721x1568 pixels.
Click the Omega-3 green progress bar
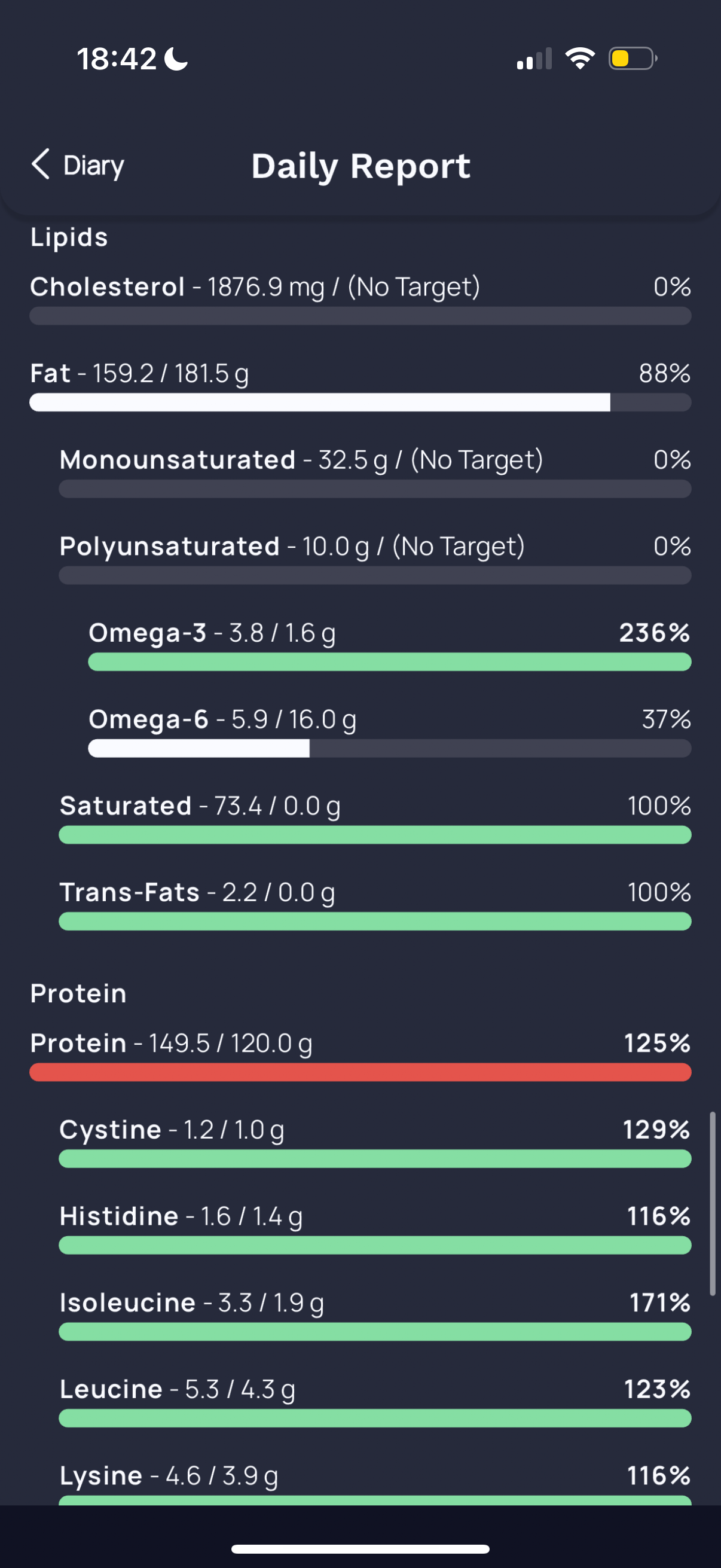coord(389,661)
